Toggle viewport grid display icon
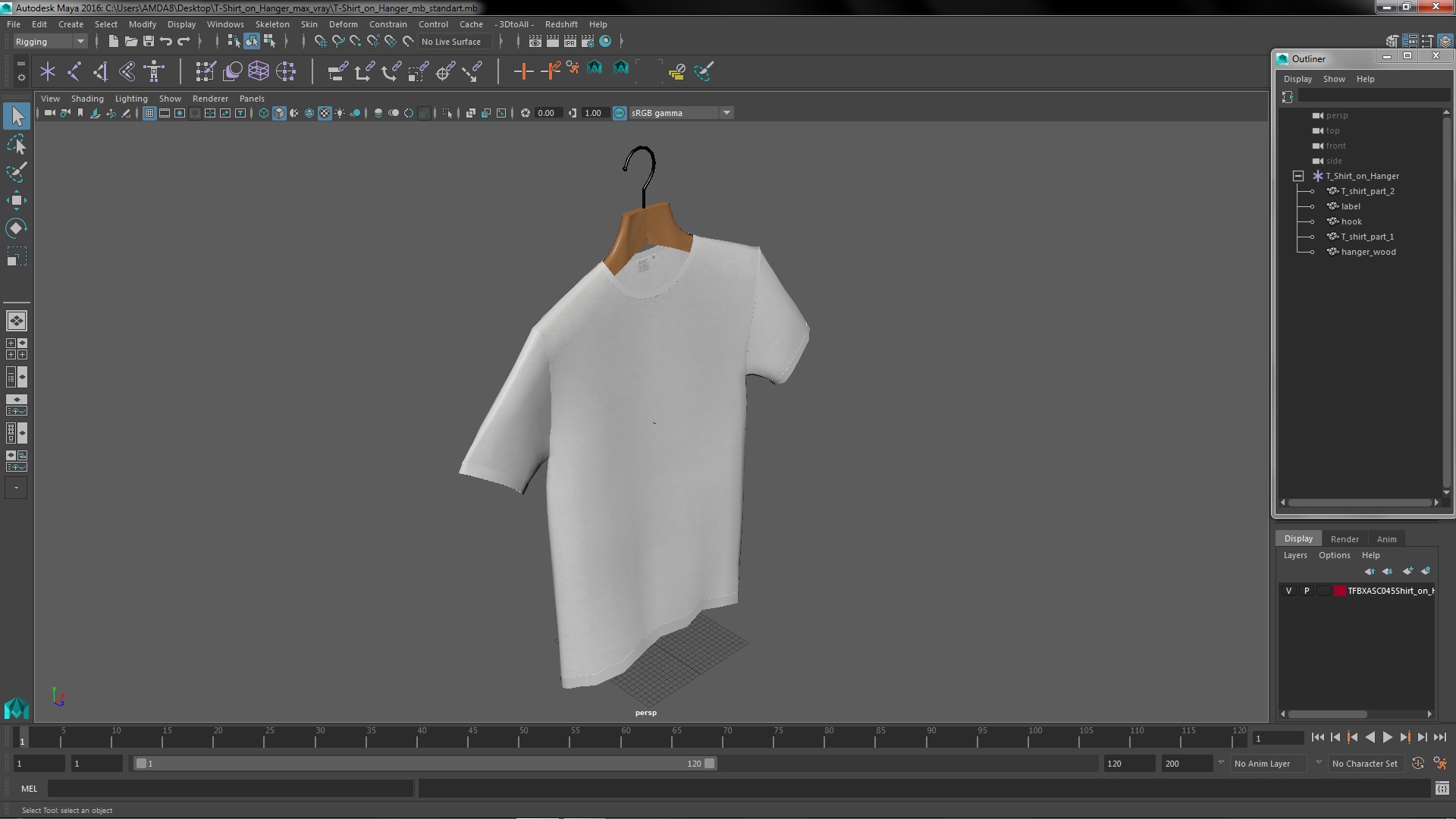The image size is (1456, 819). pos(149,113)
